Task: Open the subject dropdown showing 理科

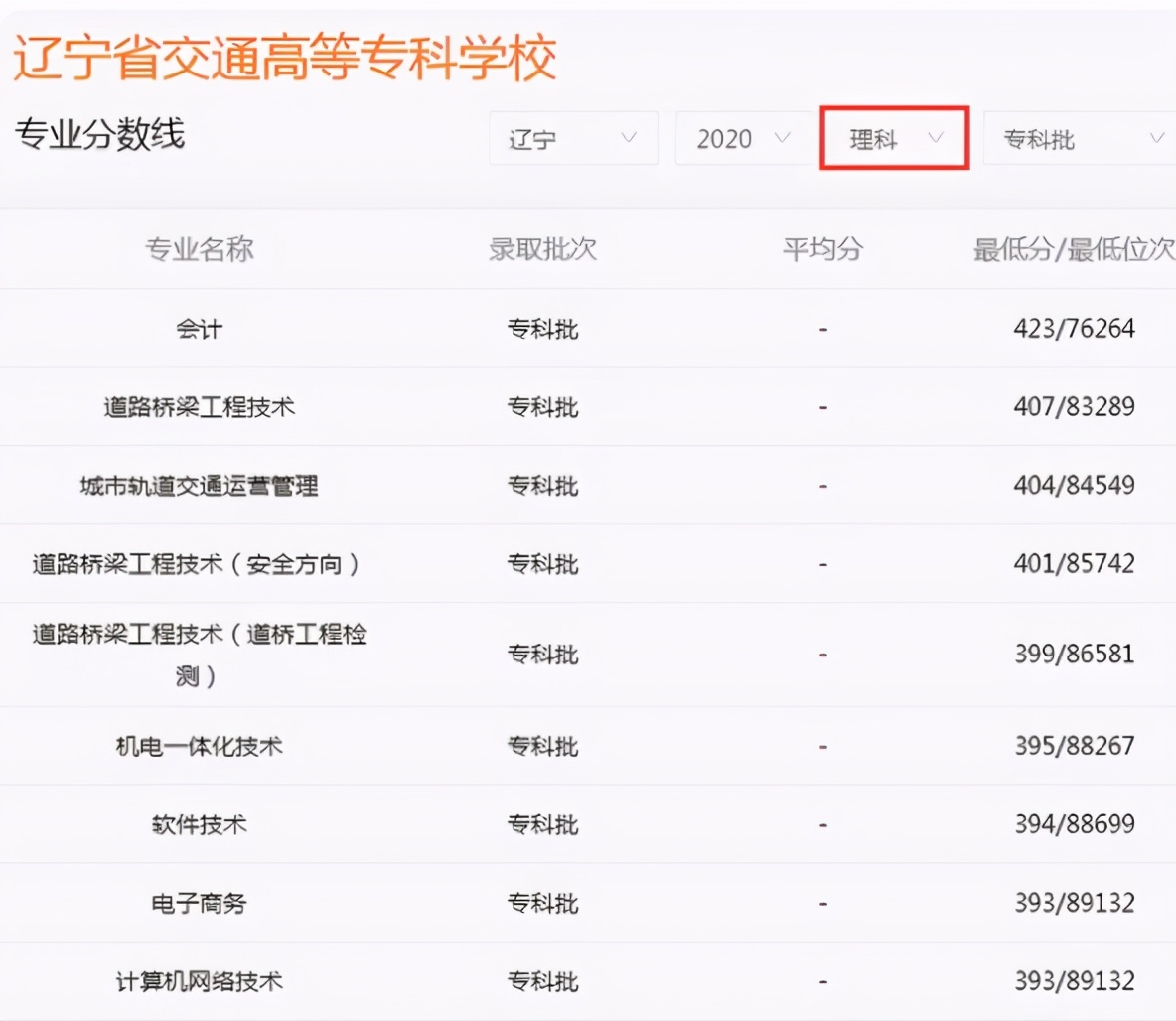Action: point(892,139)
